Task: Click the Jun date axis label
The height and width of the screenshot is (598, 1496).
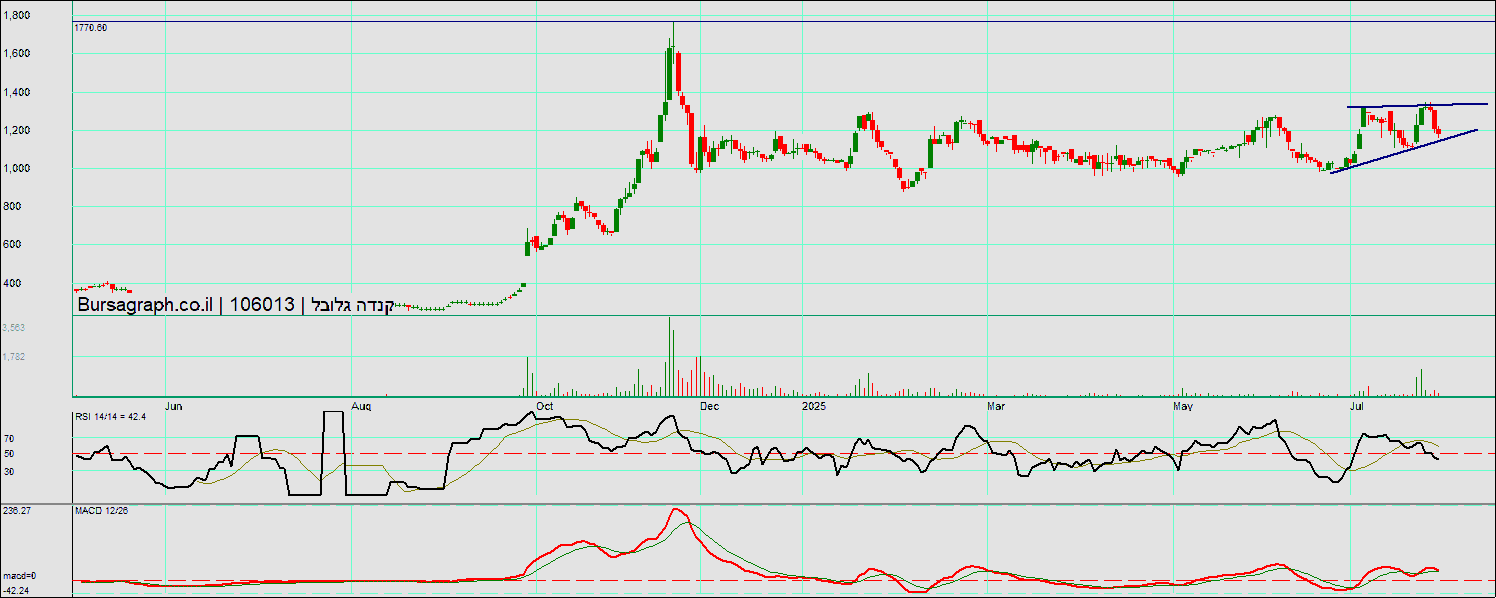Action: click(174, 406)
